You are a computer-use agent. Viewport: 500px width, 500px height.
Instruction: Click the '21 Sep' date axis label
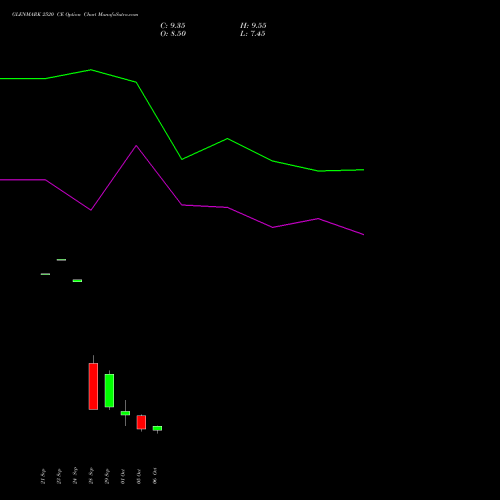43,476
